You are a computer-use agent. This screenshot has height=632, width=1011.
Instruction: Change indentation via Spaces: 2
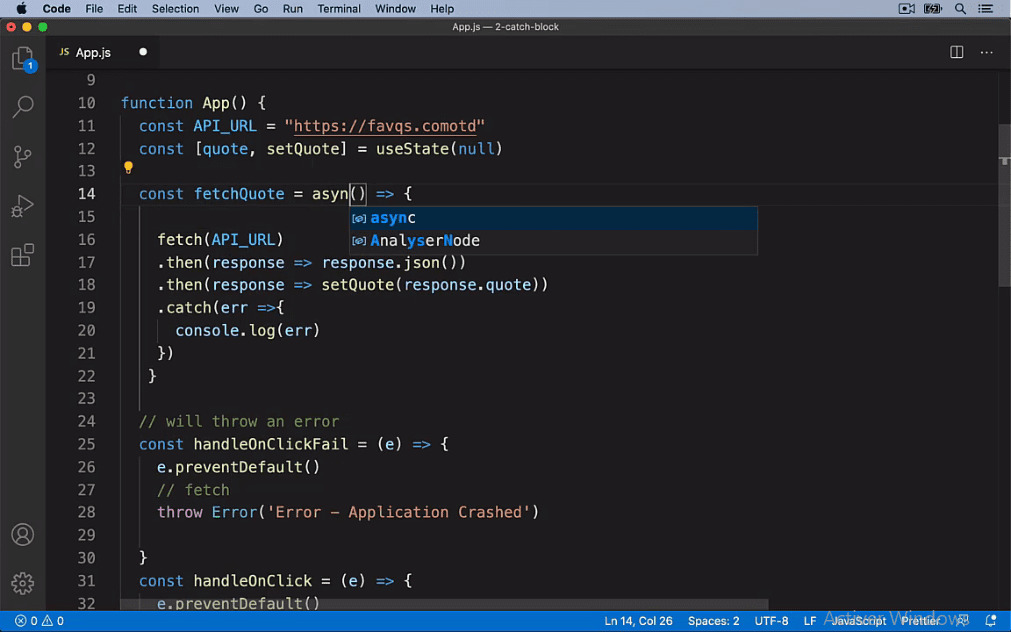click(x=713, y=621)
